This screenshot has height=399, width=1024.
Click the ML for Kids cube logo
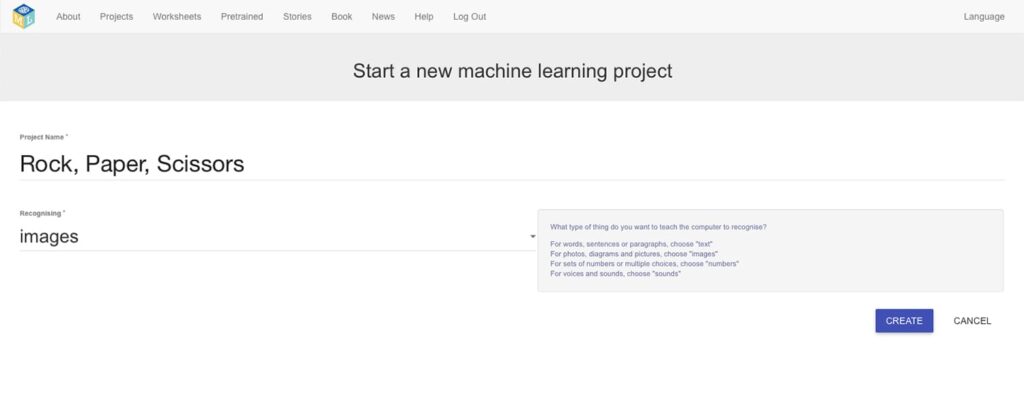[x=24, y=16]
